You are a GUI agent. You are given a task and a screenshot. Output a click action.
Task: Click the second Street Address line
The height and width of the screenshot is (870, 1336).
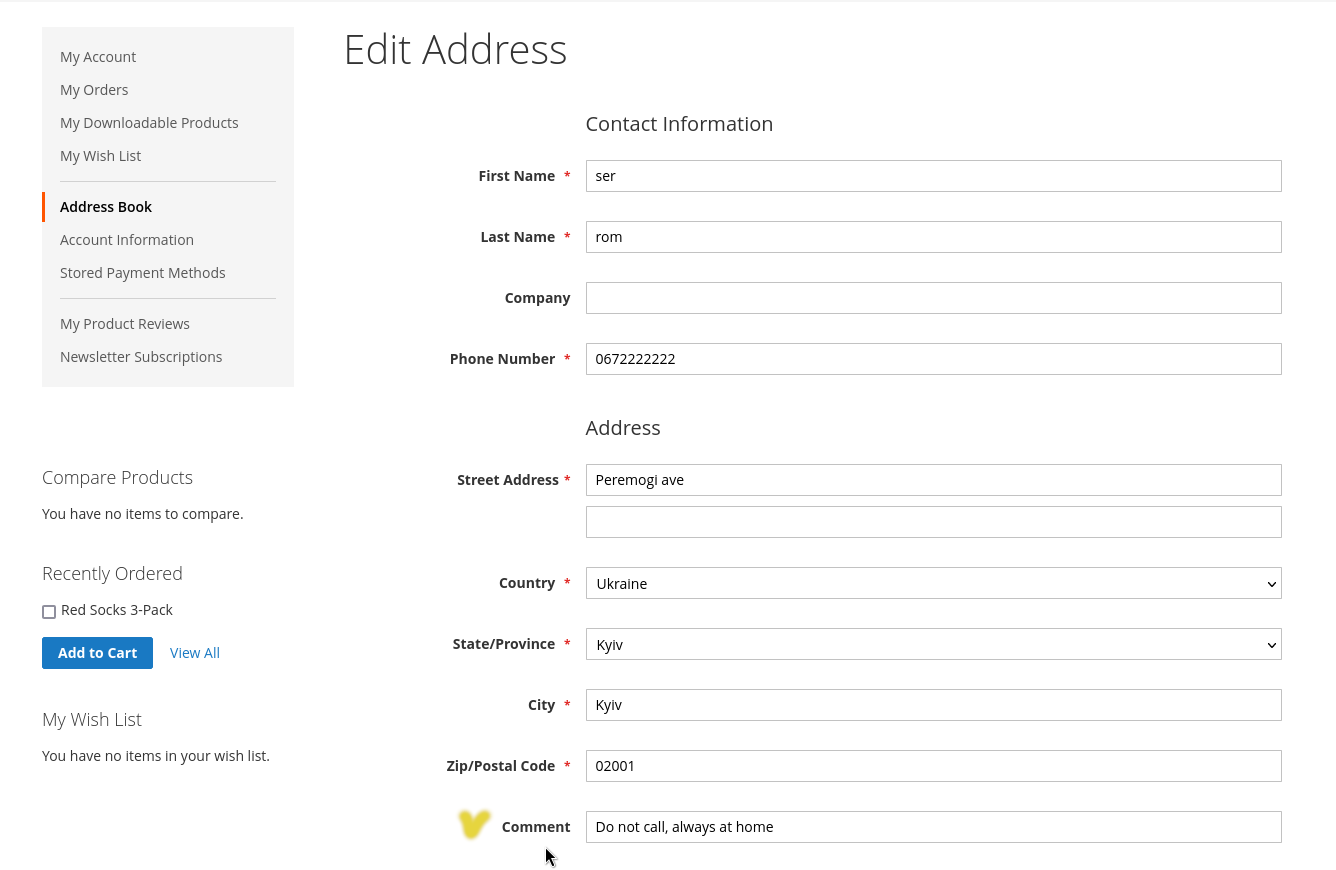click(932, 522)
